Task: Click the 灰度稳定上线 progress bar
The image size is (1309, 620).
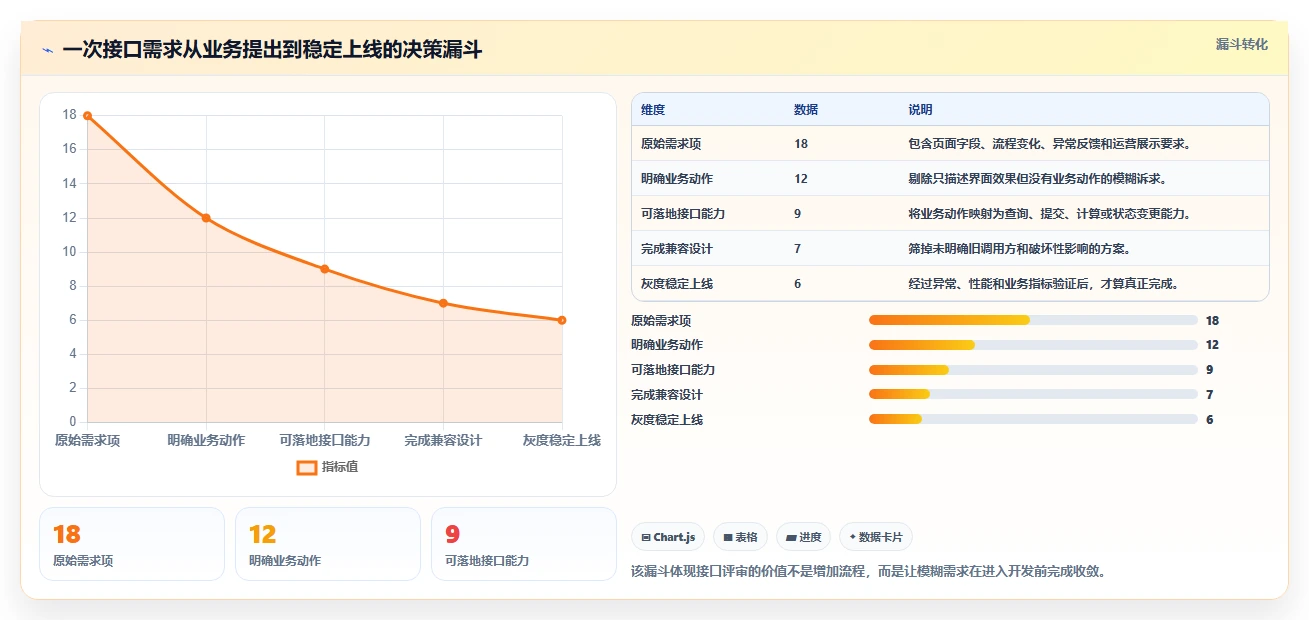Action: (1033, 420)
